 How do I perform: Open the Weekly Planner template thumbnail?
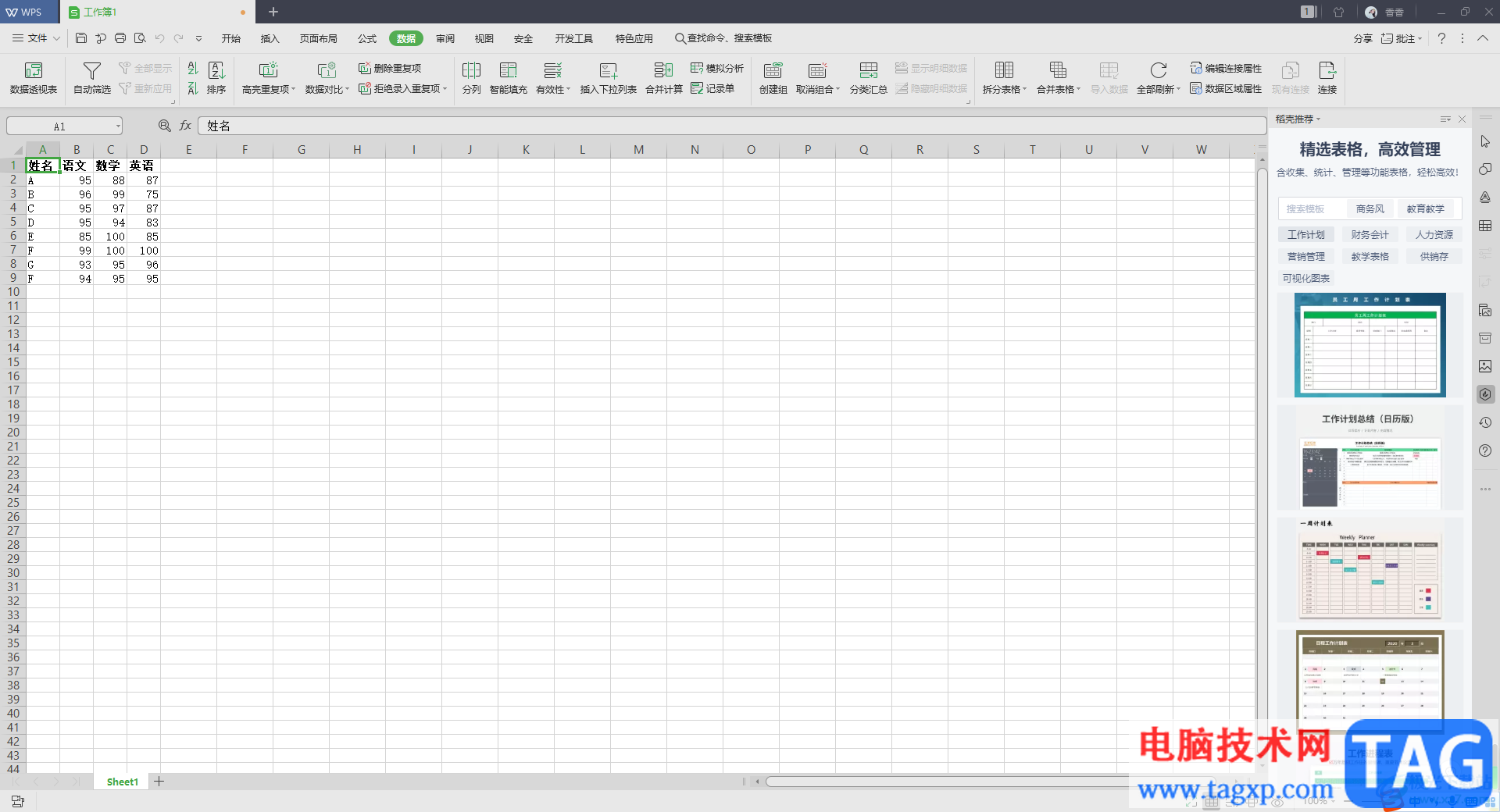tap(1370, 570)
